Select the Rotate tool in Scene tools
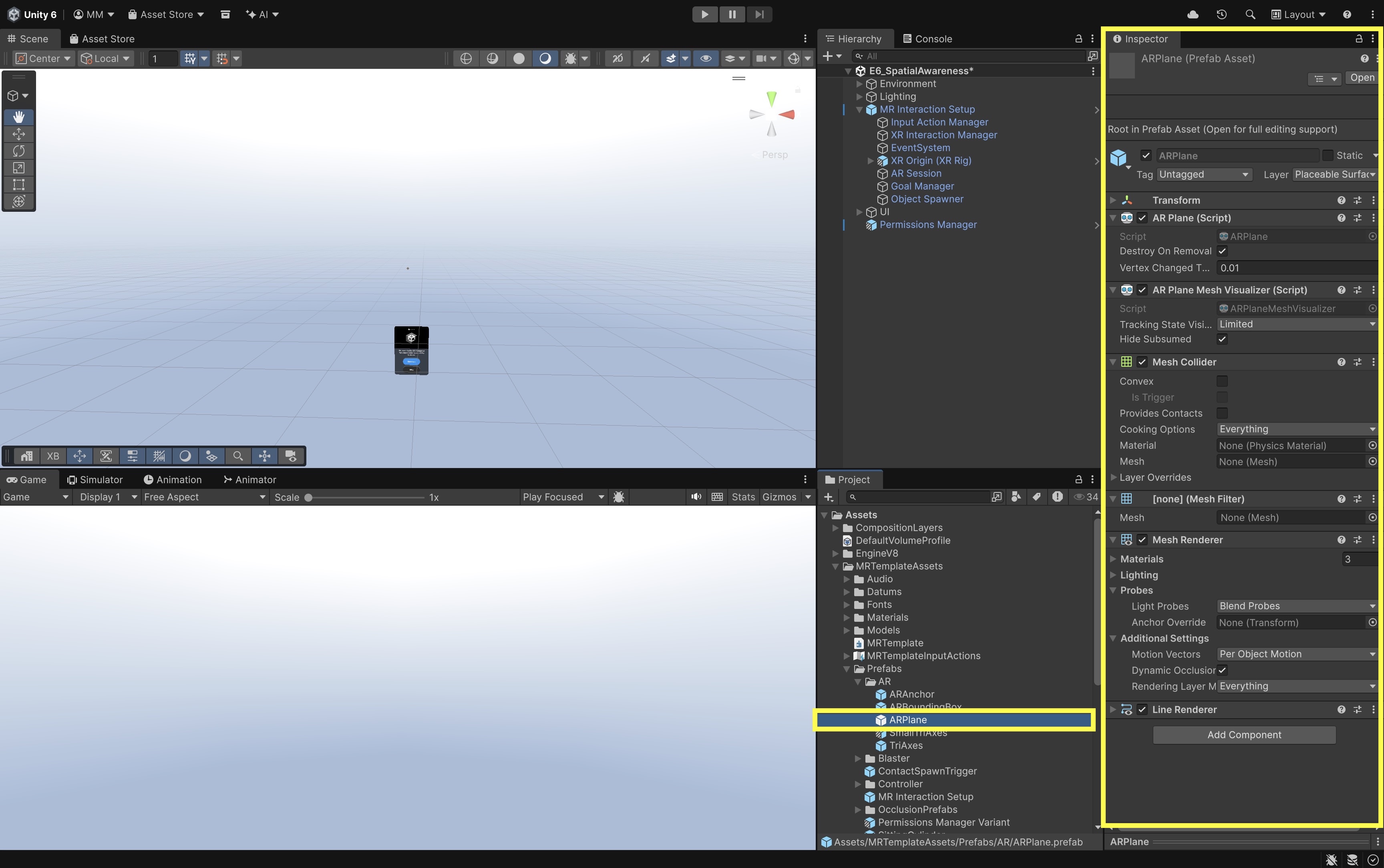Viewport: 1384px width, 868px height. pyautogui.click(x=18, y=151)
